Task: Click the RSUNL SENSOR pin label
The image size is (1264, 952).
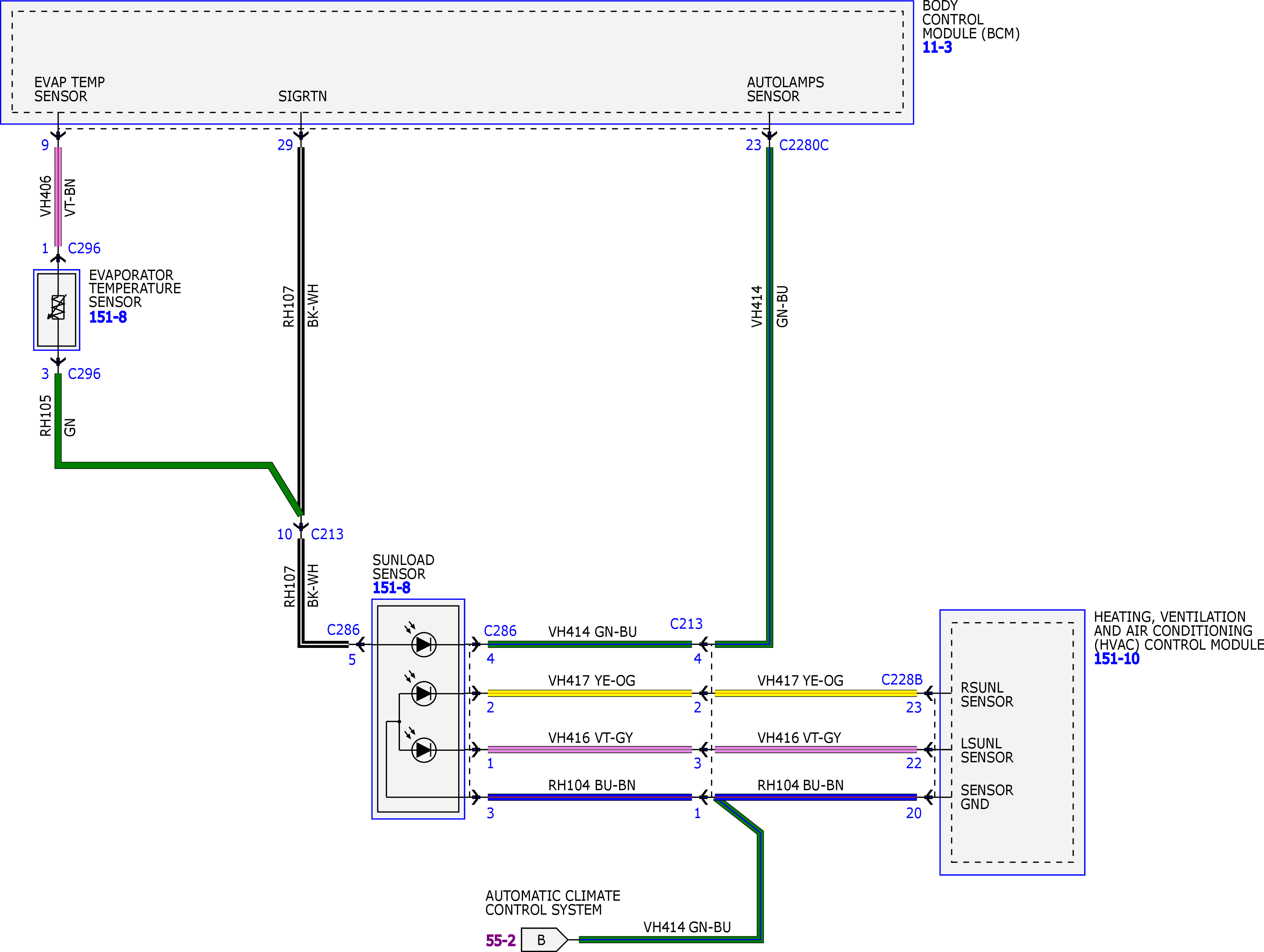Action: point(987,694)
